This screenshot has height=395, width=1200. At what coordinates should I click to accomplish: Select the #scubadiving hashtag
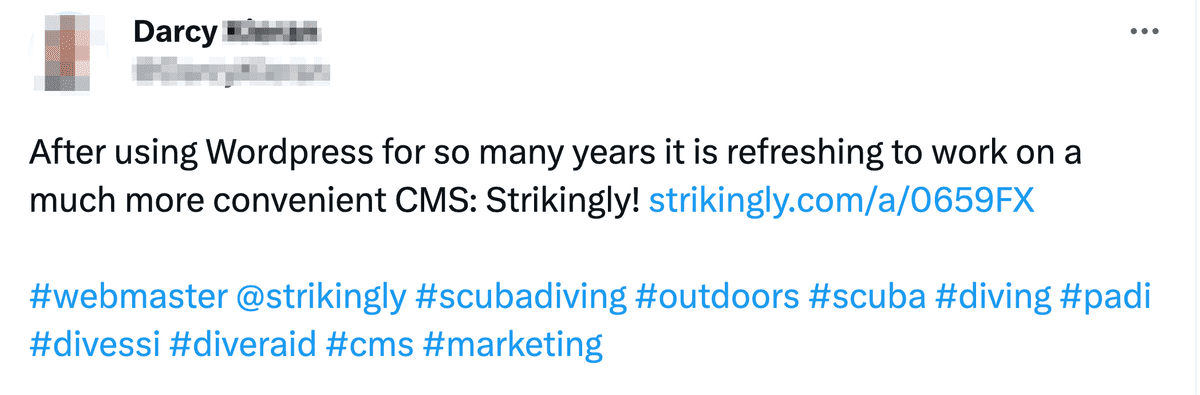tap(520, 297)
